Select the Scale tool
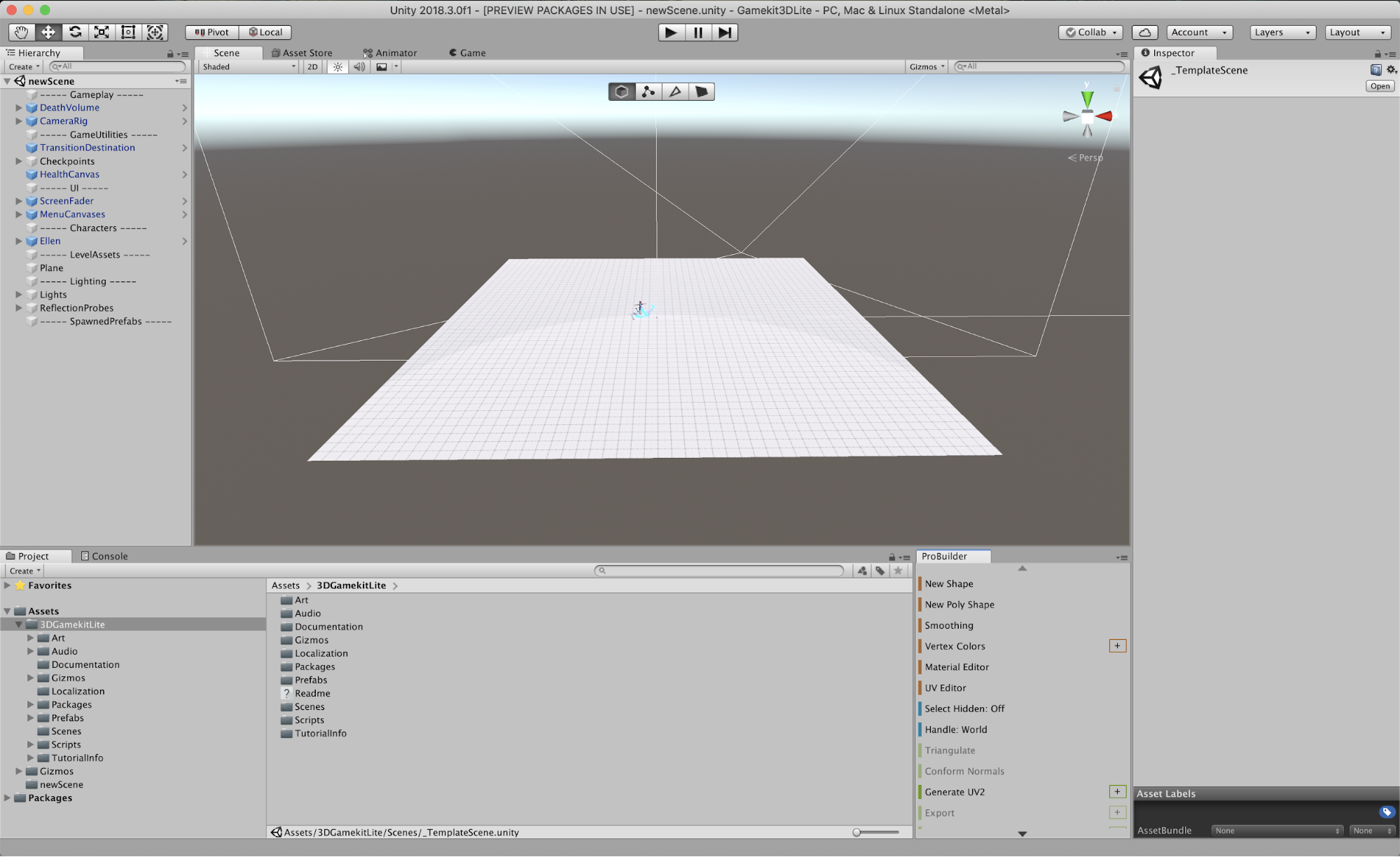This screenshot has height=857, width=1400. tap(102, 32)
